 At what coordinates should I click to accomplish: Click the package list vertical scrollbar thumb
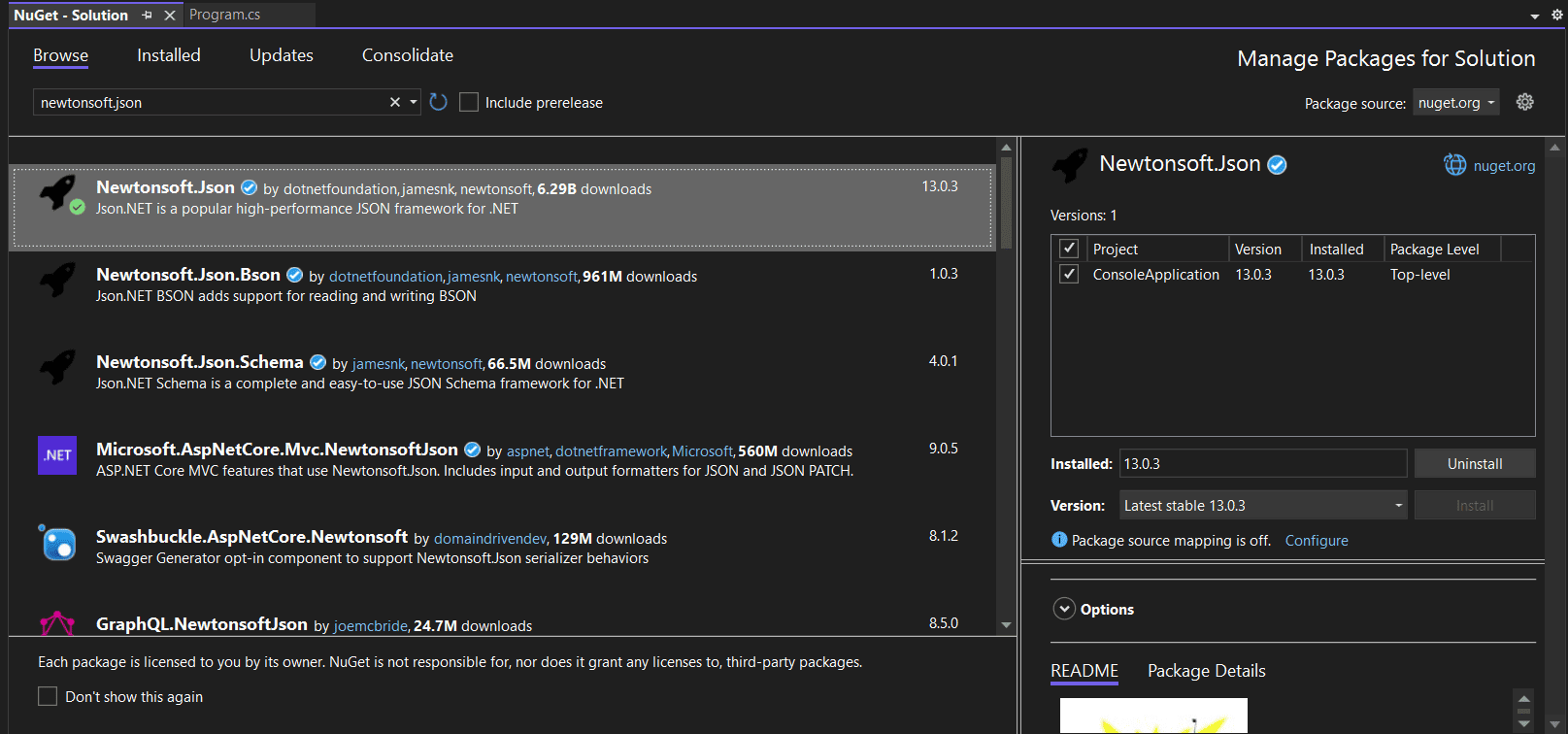tap(1006, 203)
